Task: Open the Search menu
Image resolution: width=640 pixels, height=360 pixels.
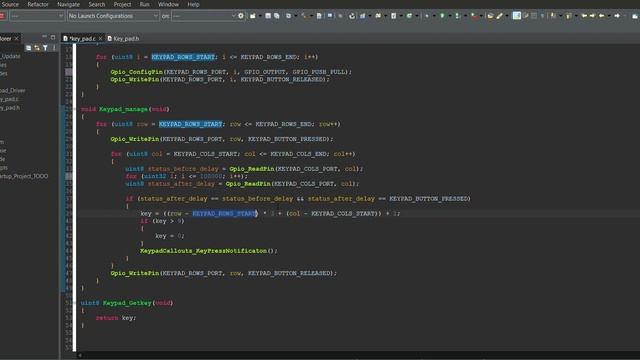Action: [97, 4]
